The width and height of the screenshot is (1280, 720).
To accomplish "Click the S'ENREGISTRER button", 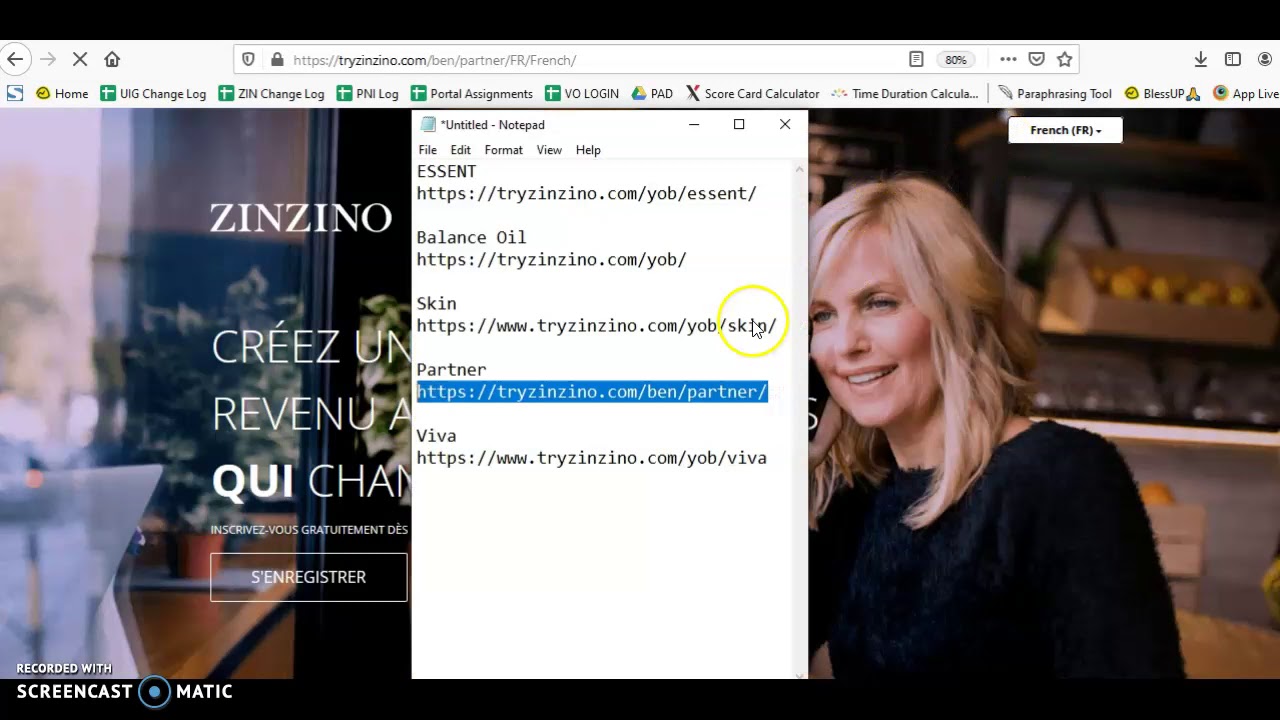I will [x=308, y=577].
